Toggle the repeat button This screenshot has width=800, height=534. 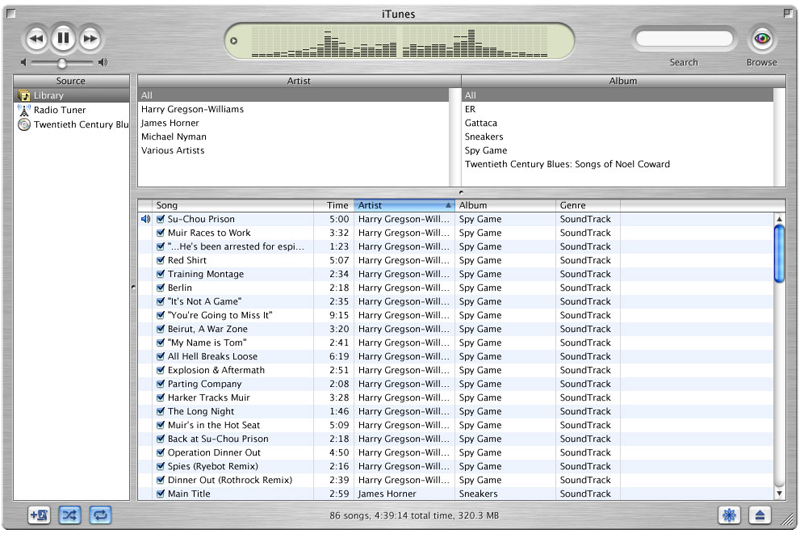[101, 515]
